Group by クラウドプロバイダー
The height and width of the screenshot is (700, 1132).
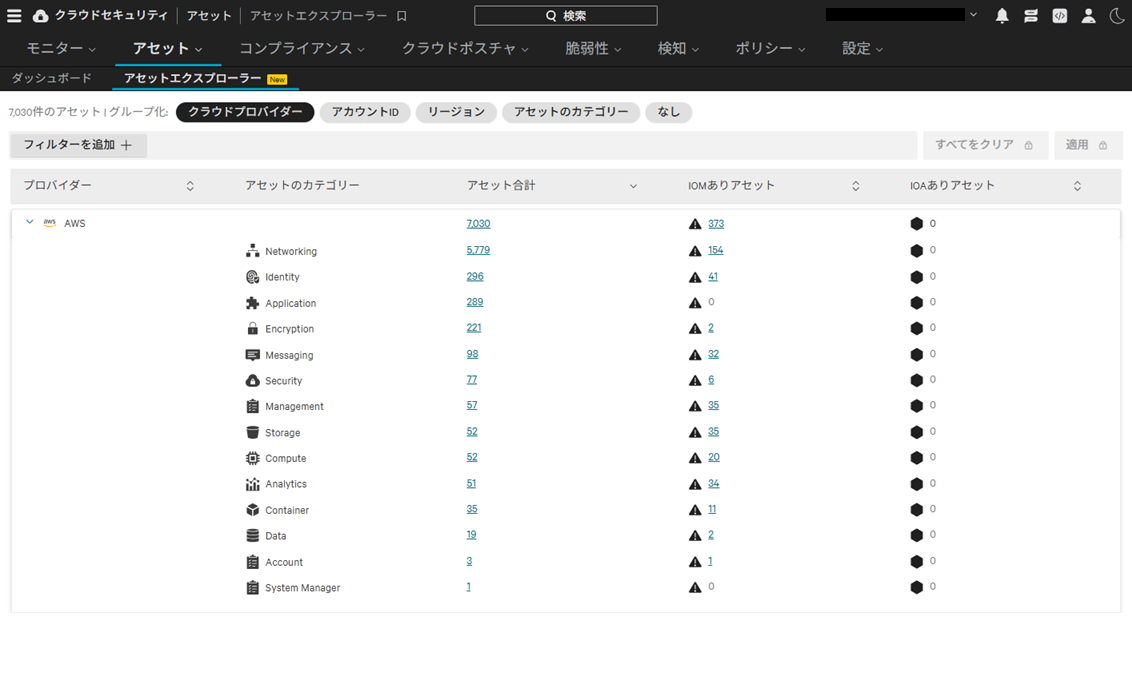[x=245, y=112]
